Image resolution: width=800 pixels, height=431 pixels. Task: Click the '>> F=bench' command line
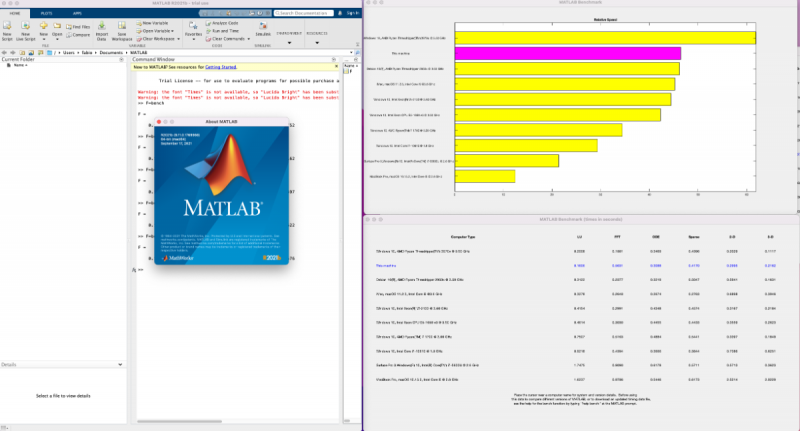tap(151, 103)
